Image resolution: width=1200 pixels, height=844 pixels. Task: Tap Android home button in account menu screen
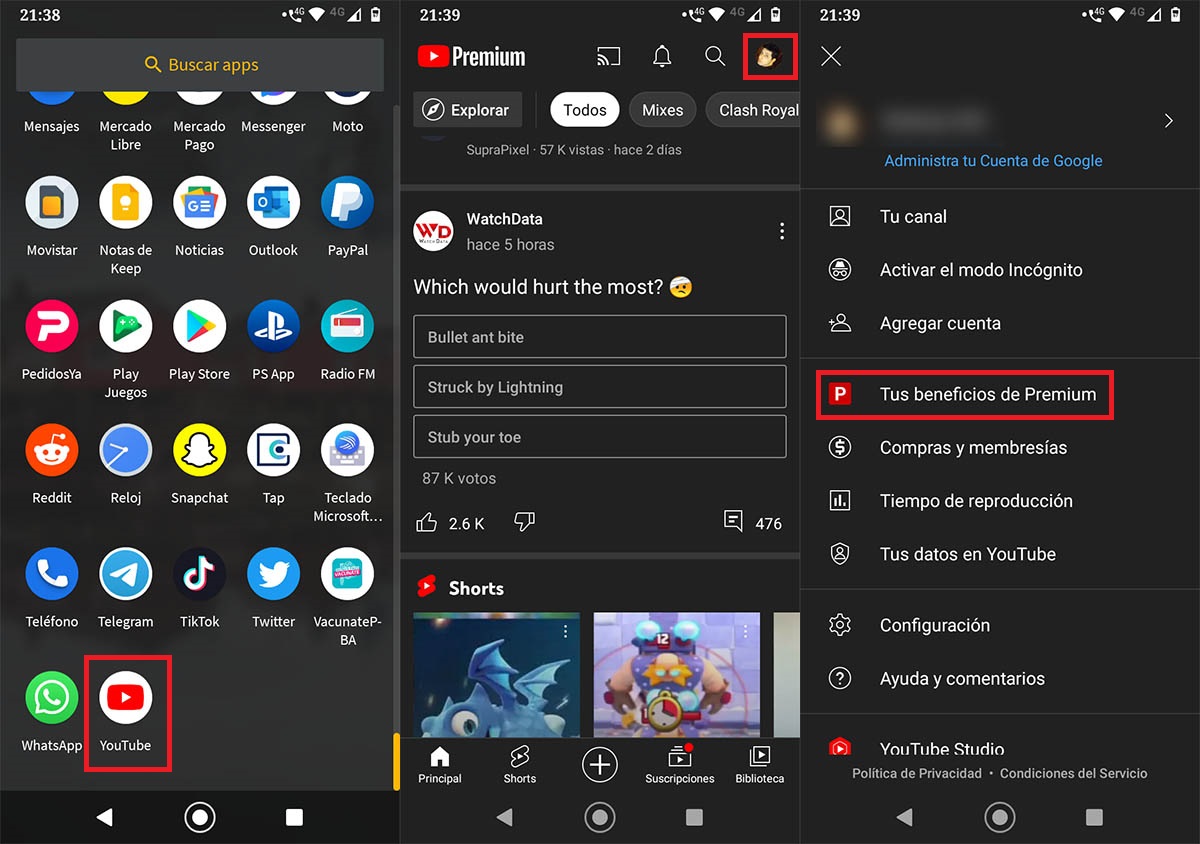click(1000, 817)
